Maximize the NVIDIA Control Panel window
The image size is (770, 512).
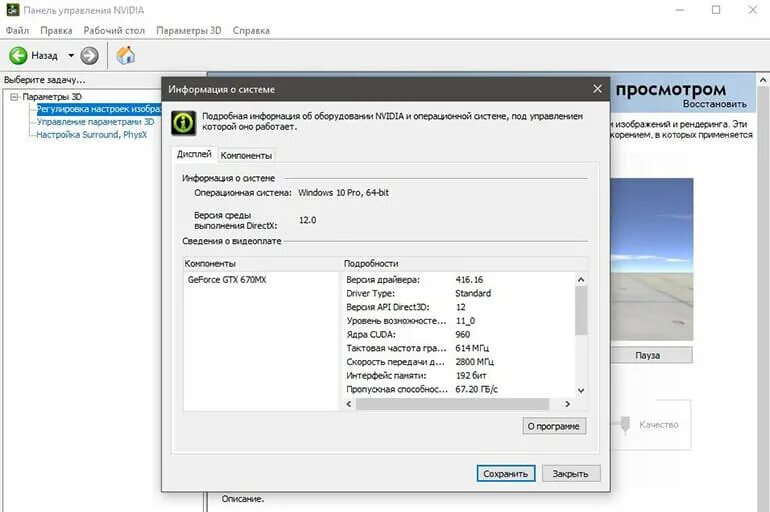(716, 10)
